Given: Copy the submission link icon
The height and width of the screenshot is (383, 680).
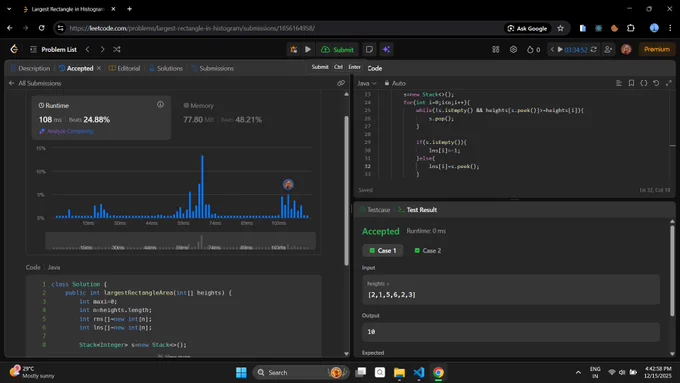Looking at the screenshot, I should pos(341,83).
